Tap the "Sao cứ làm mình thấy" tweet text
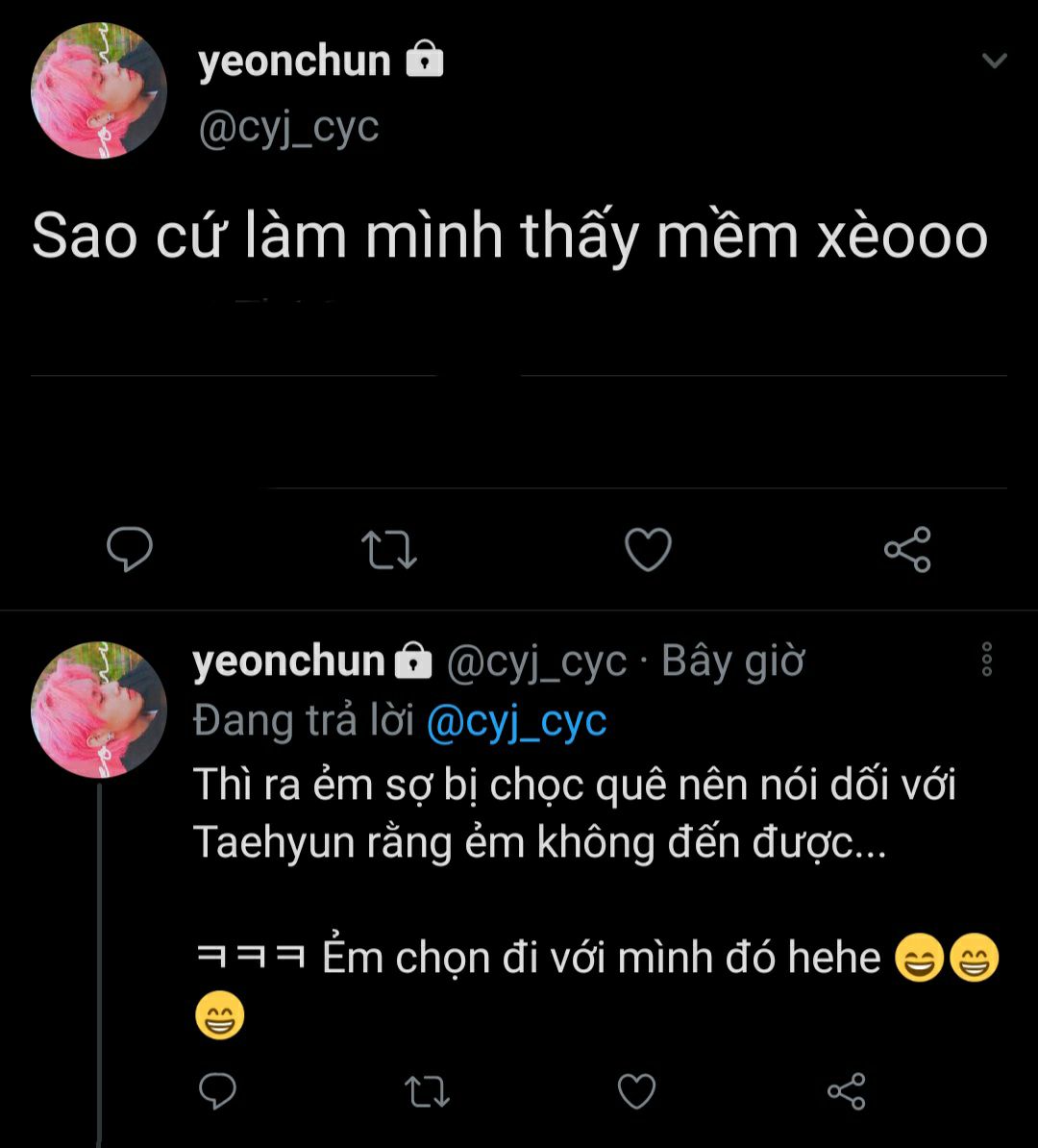This screenshot has height=1148, width=1038. [509, 237]
